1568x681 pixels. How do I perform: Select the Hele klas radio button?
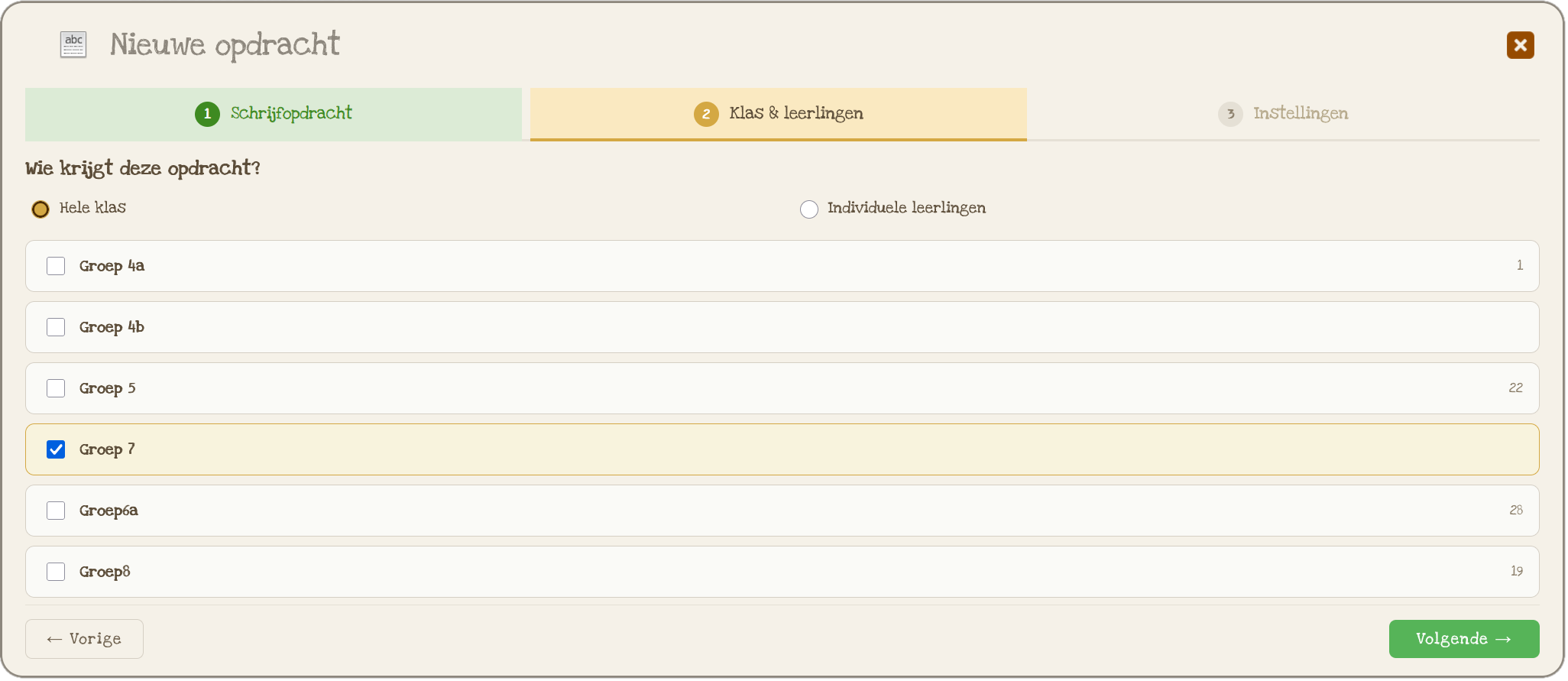pos(40,209)
